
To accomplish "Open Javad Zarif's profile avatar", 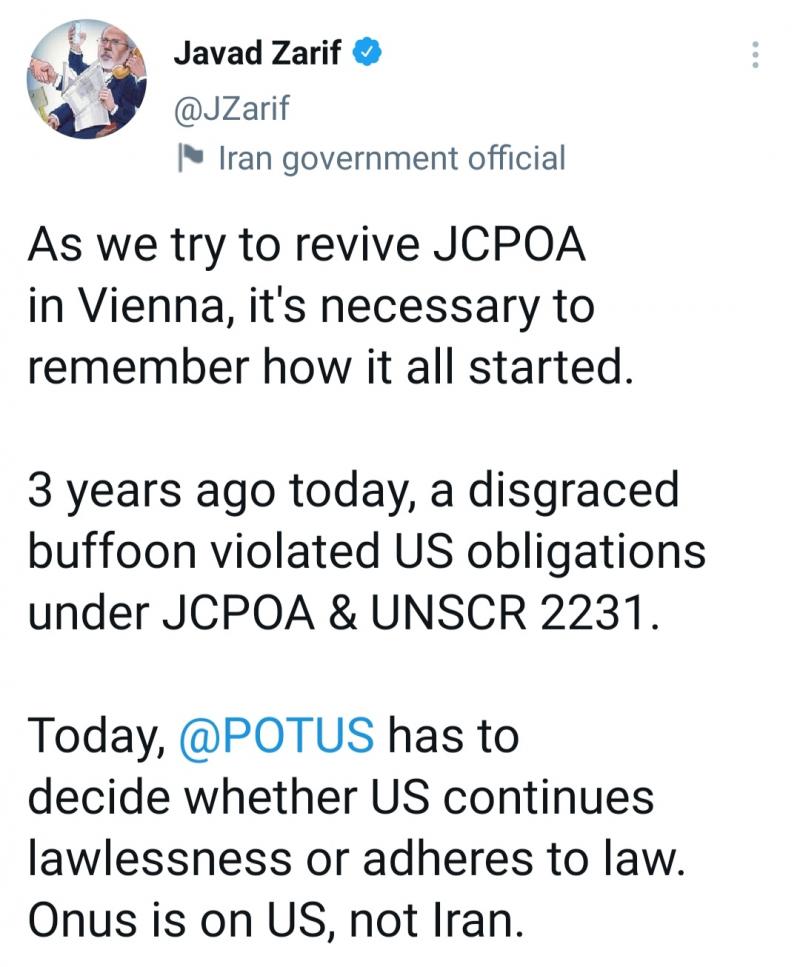I will 87,78.
